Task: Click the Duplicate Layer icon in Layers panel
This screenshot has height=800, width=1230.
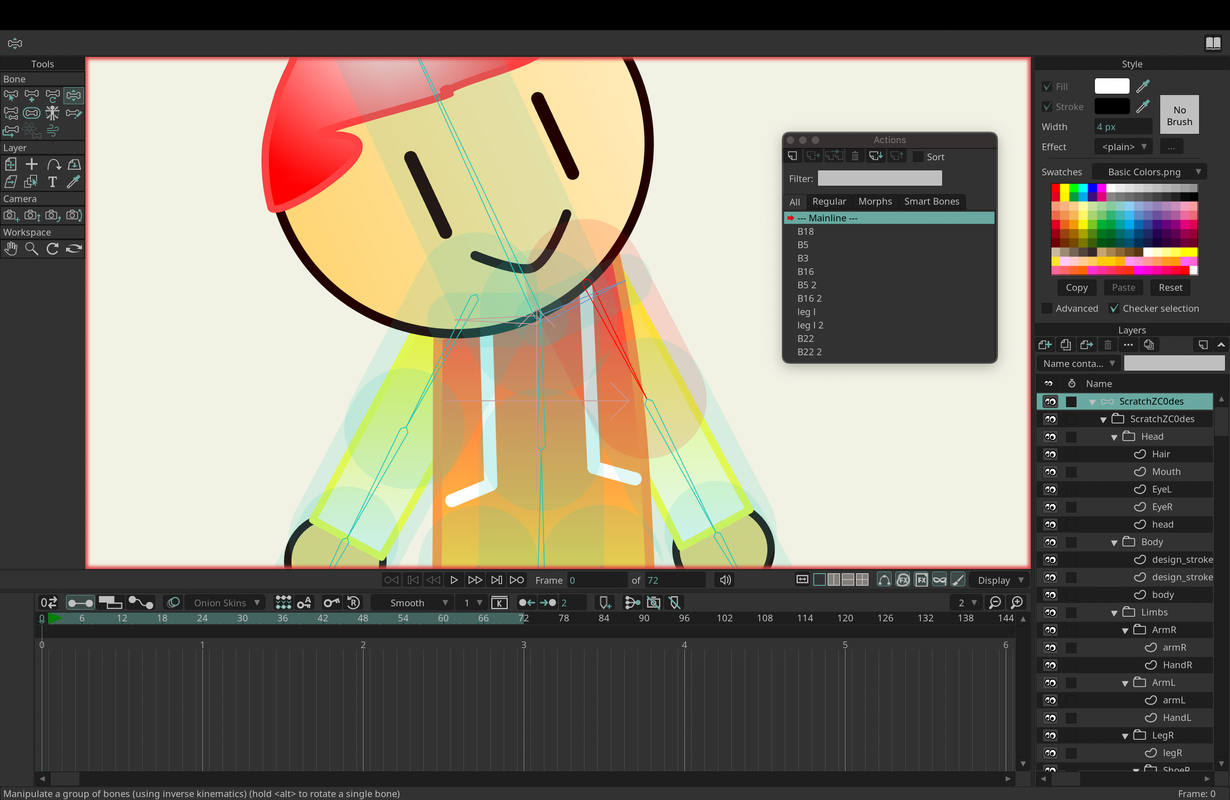Action: 1066,345
